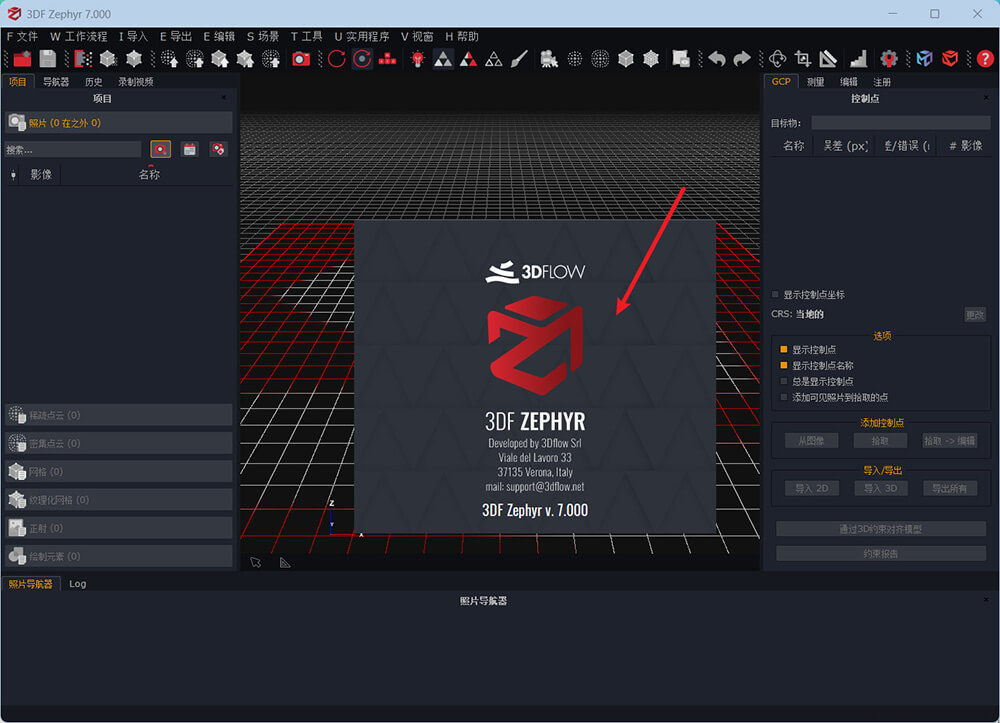Expand the 照片 (0 在之外 0) section

119,122
